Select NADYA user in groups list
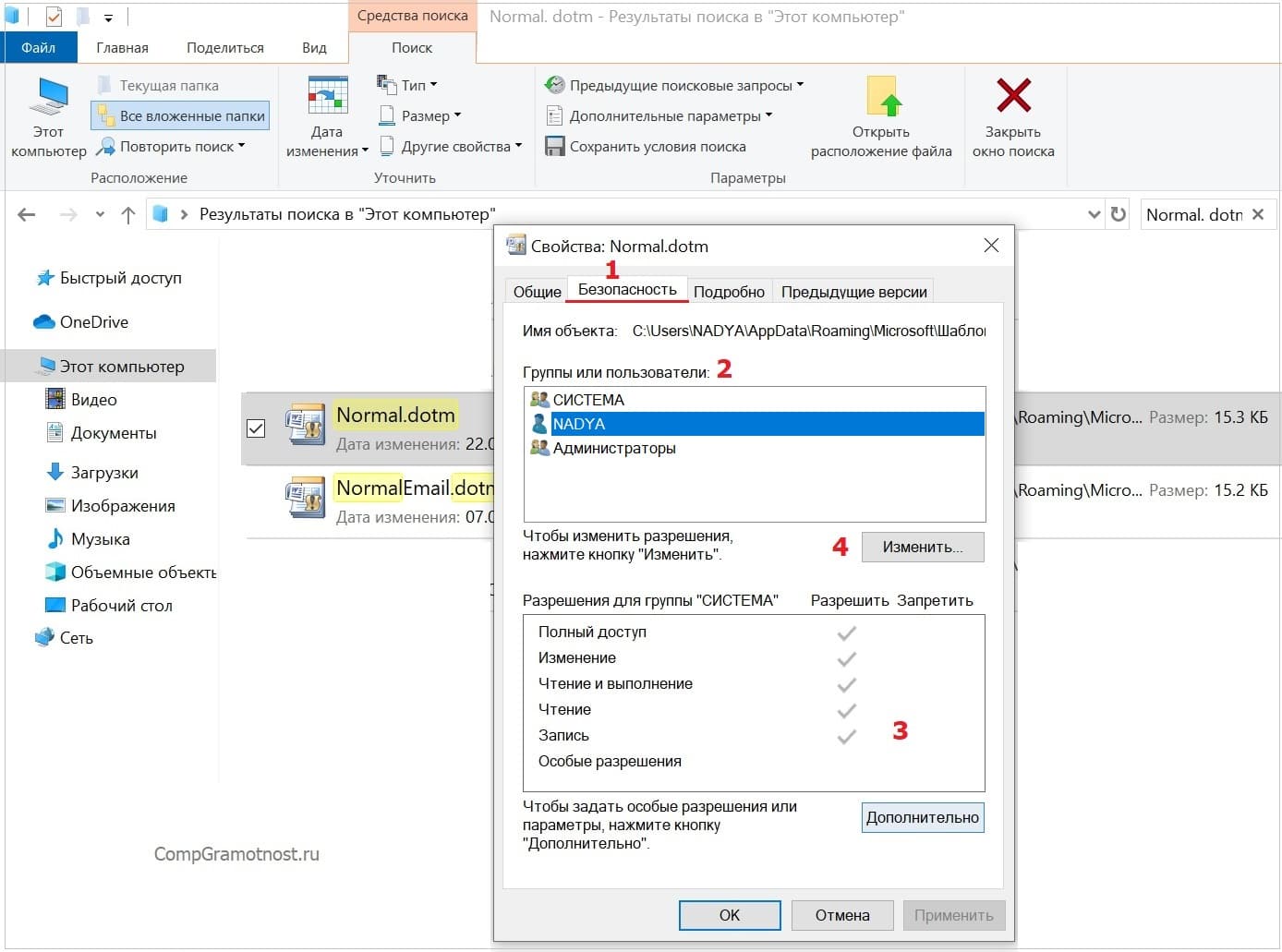1282x952 pixels. point(578,424)
